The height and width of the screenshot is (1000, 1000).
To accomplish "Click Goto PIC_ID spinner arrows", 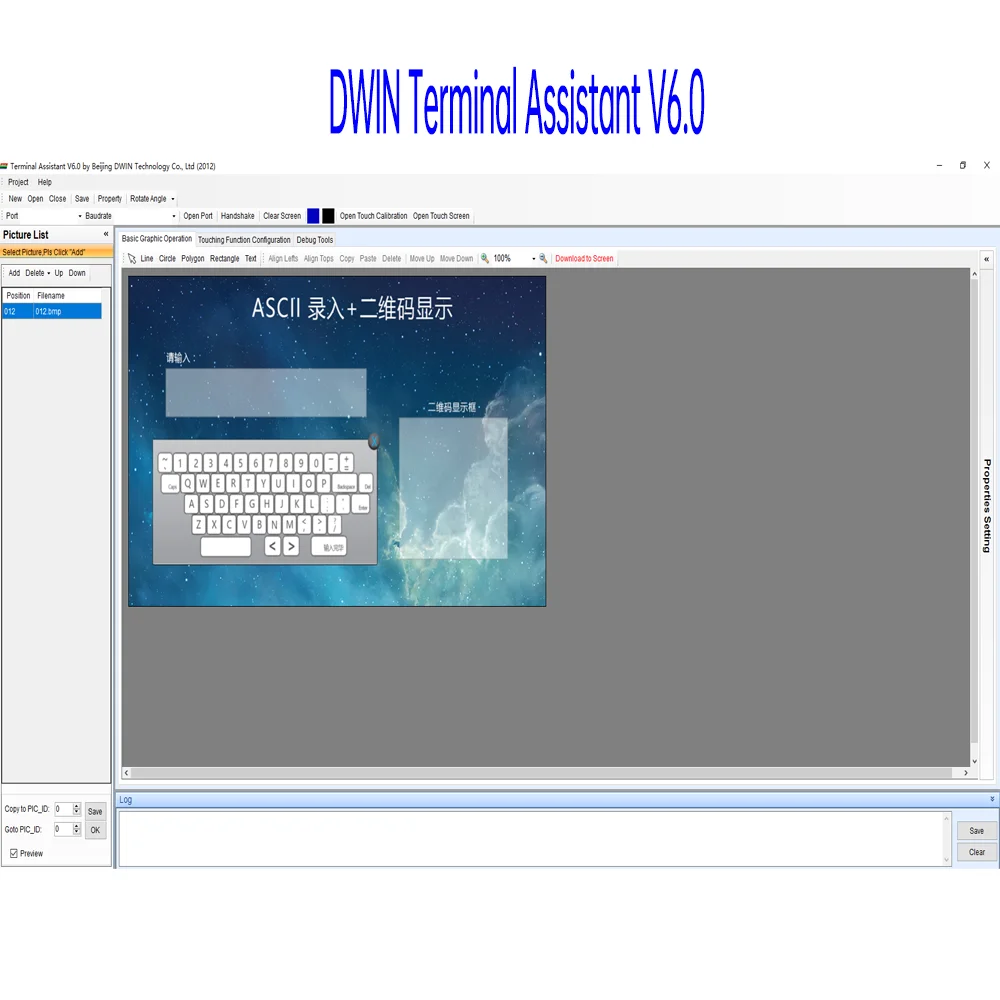I will pyautogui.click(x=77, y=829).
